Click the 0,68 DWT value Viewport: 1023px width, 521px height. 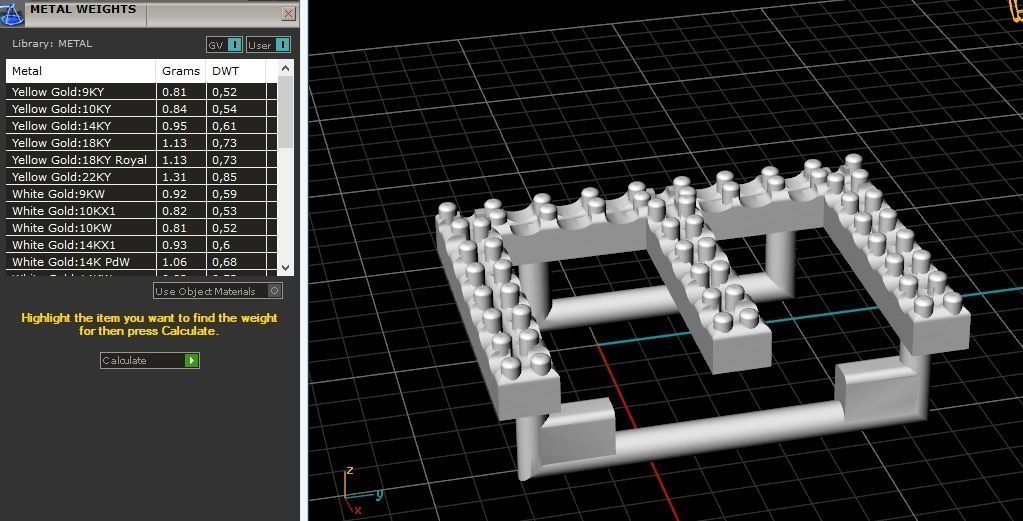[x=224, y=261]
